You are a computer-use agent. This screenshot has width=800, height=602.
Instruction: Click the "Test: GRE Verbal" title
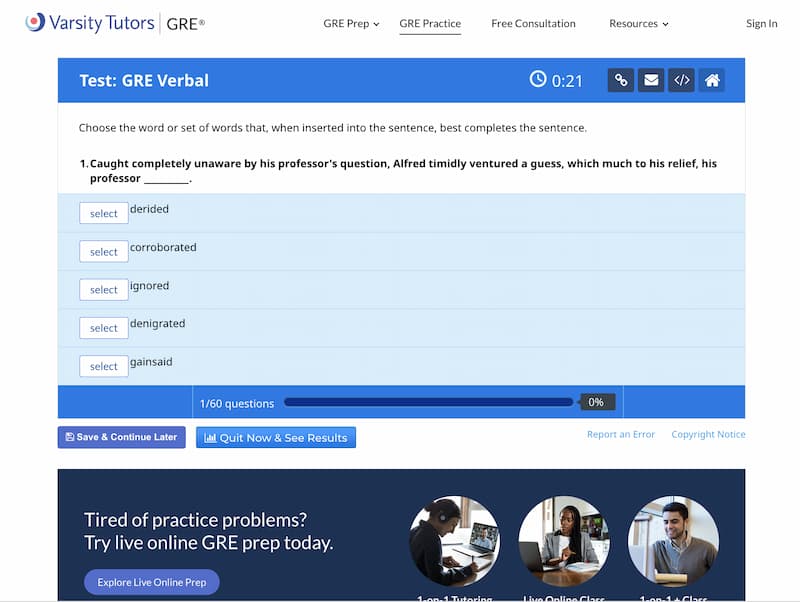click(144, 81)
